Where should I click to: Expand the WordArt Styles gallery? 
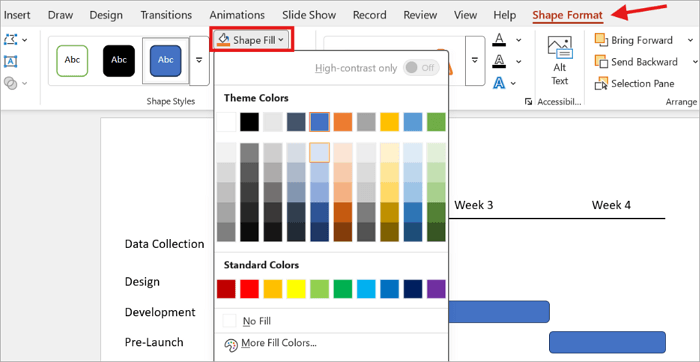[x=475, y=61]
